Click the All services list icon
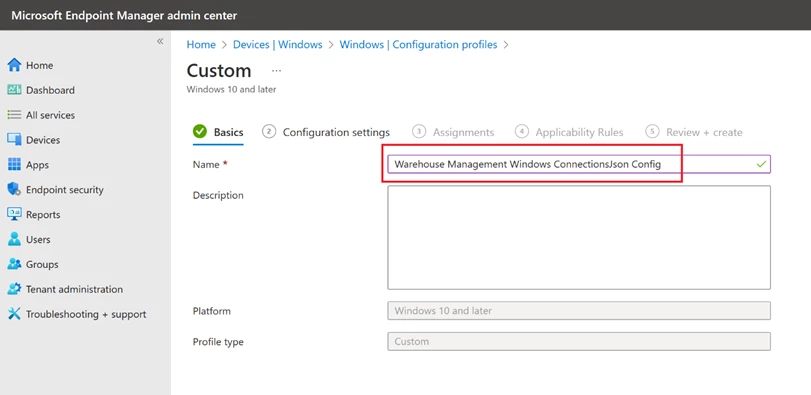This screenshot has width=811, height=395. click(x=14, y=115)
